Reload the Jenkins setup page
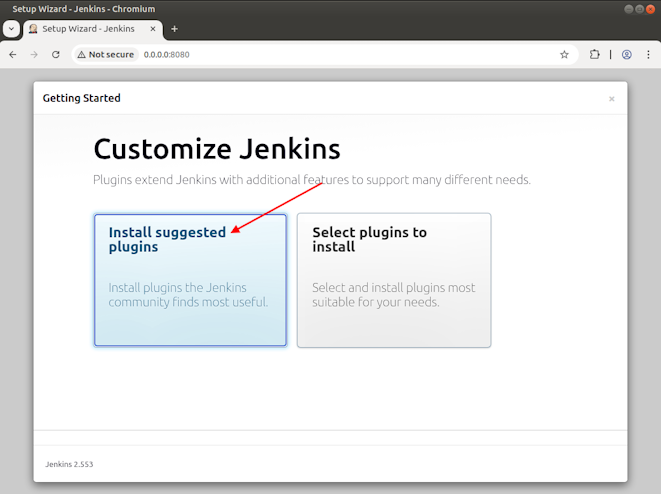The image size is (661, 494). 56,54
